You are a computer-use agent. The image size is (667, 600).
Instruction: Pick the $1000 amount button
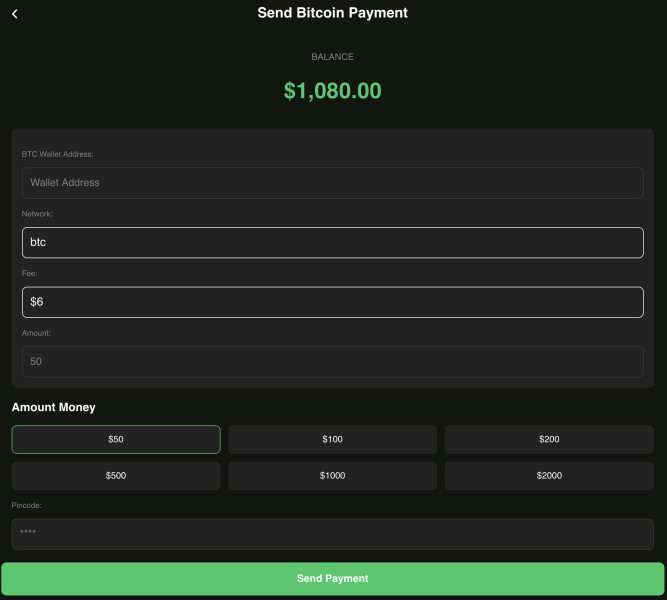[332, 476]
